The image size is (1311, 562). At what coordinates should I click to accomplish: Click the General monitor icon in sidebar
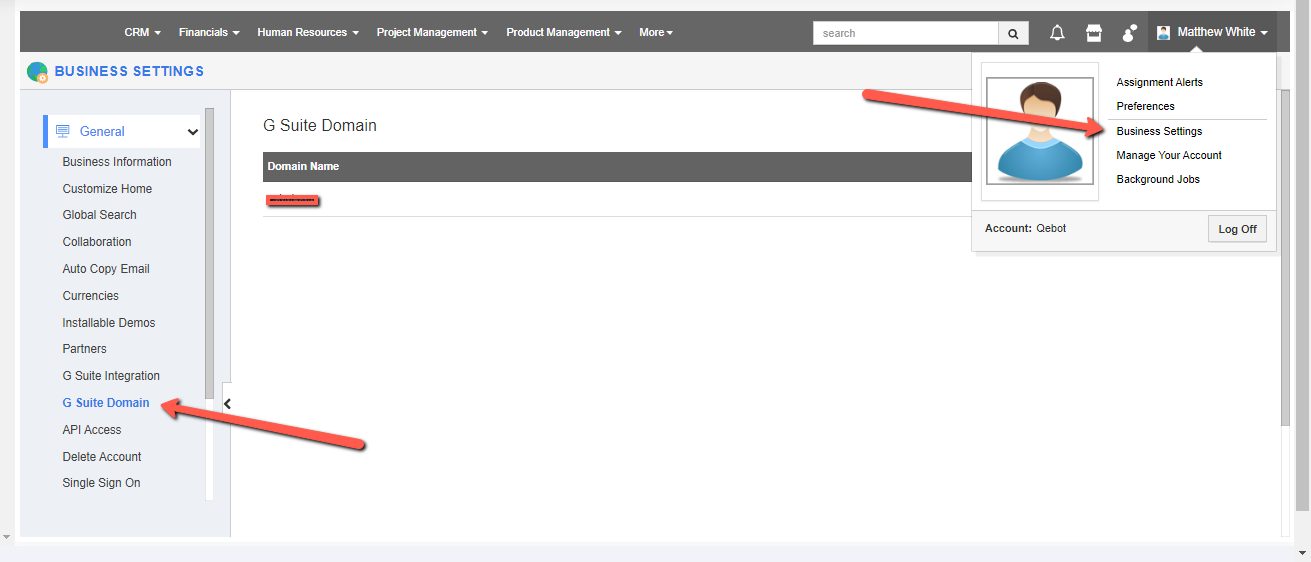click(x=63, y=131)
